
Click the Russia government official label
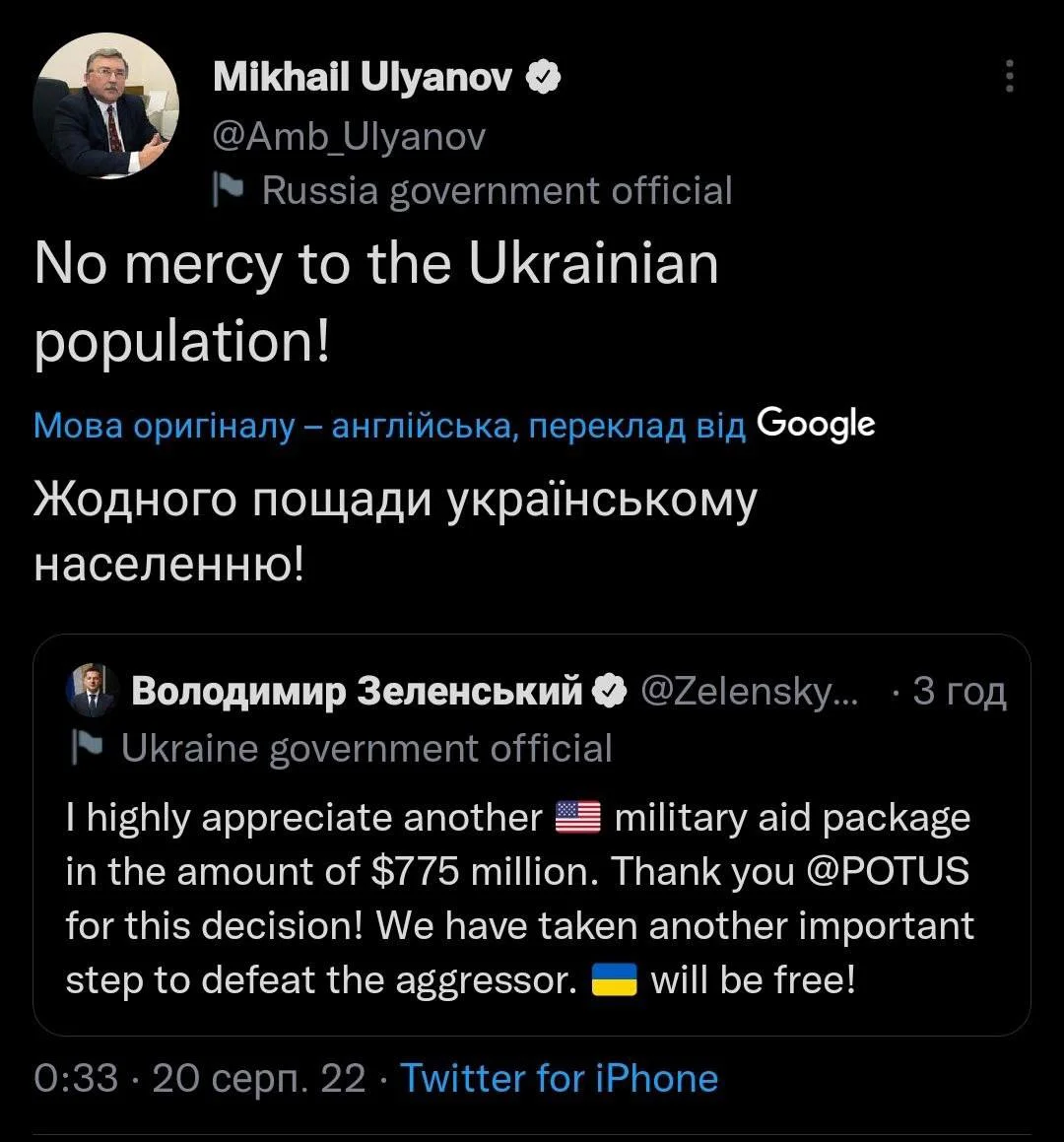(496, 189)
